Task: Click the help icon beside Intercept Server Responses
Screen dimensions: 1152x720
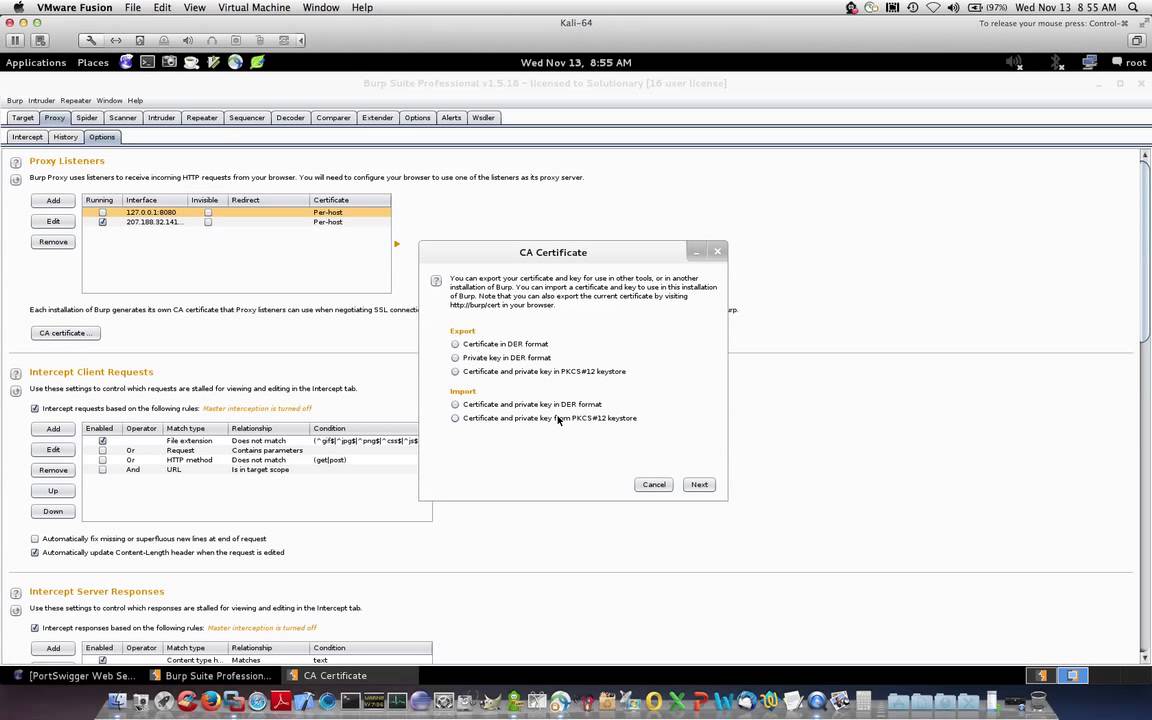Action: pyautogui.click(x=15, y=593)
